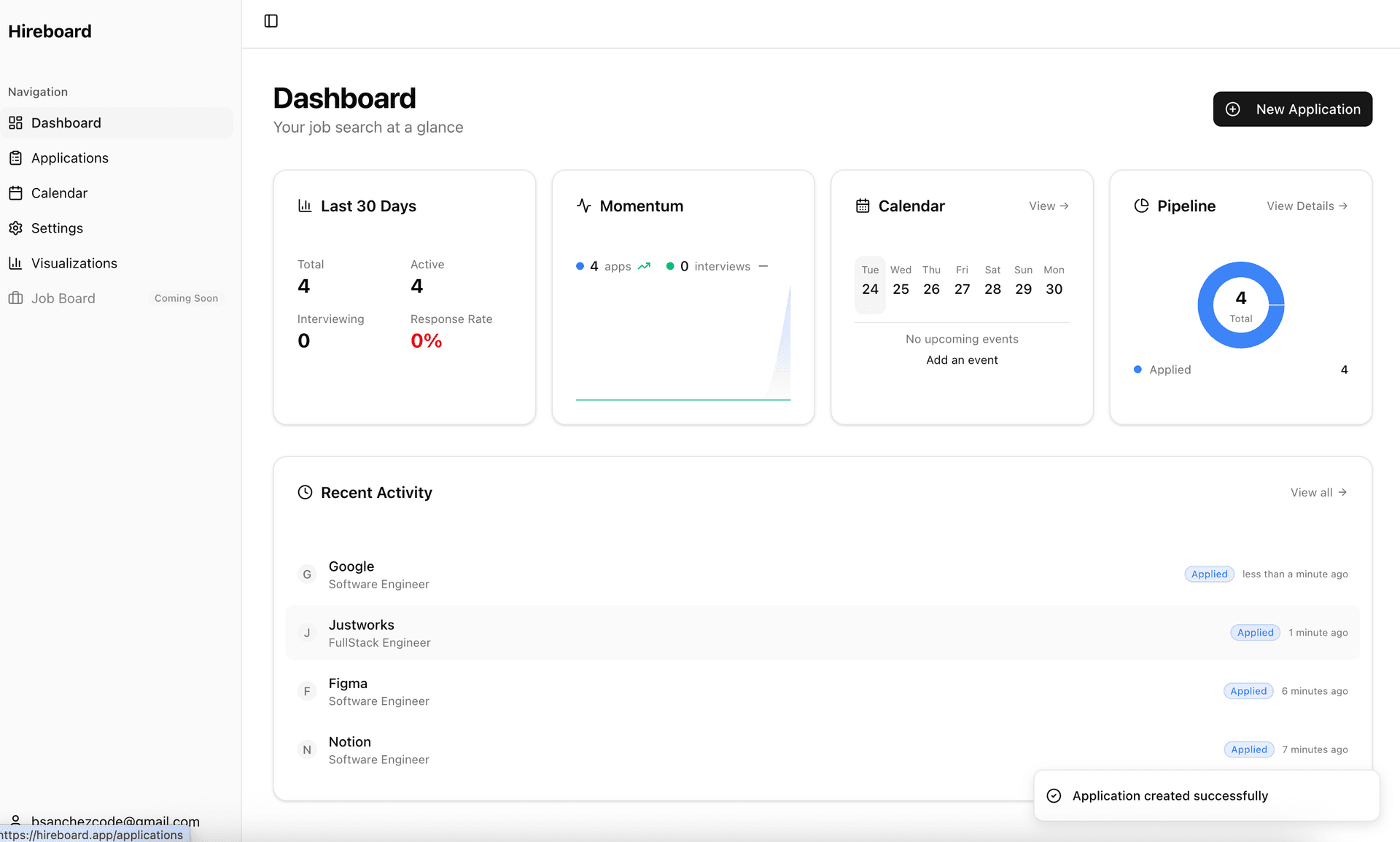Click the Recent Activity clock icon
This screenshot has height=842, width=1400.
(x=305, y=492)
